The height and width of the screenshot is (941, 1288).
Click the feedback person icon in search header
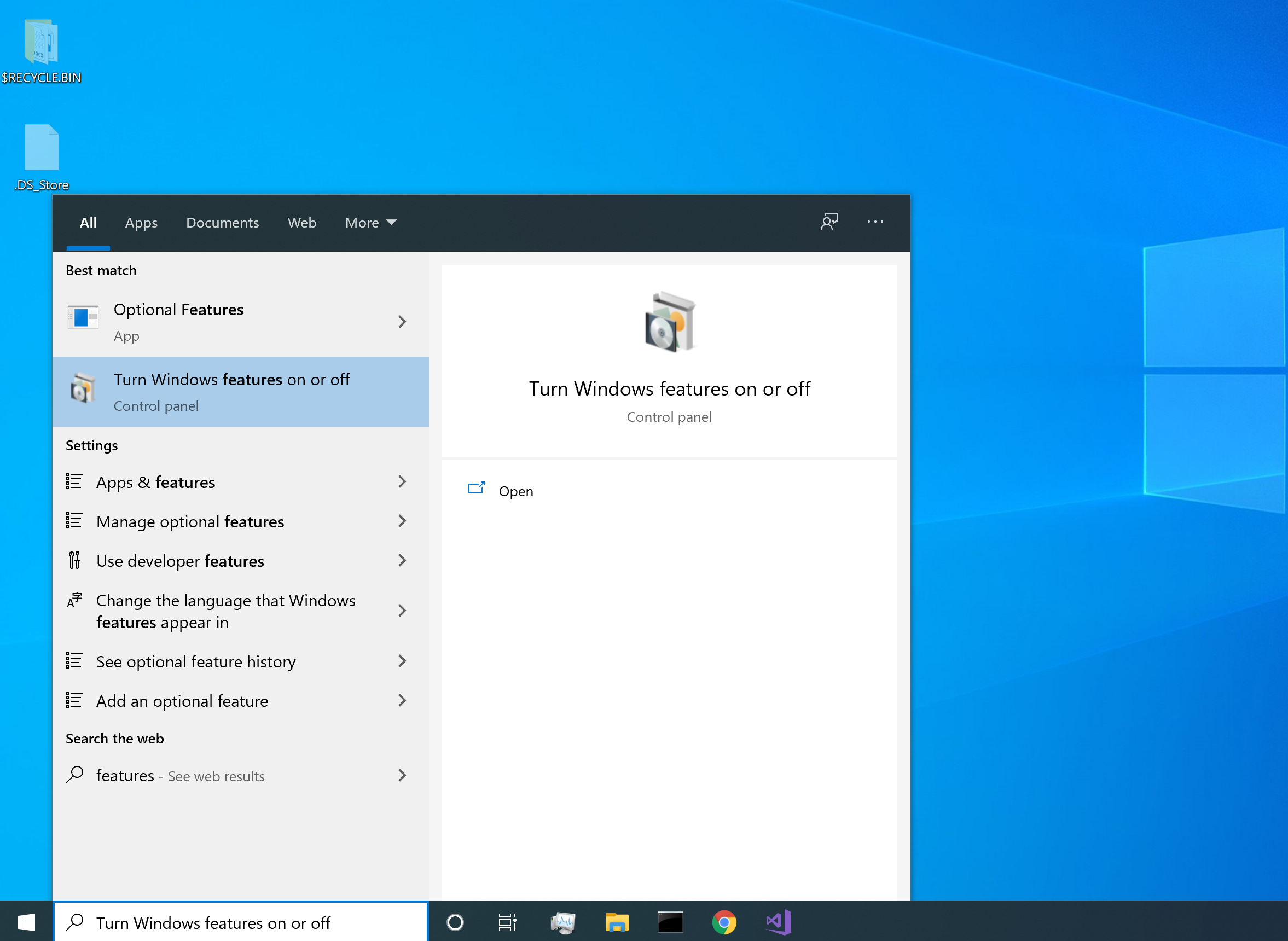click(x=829, y=222)
